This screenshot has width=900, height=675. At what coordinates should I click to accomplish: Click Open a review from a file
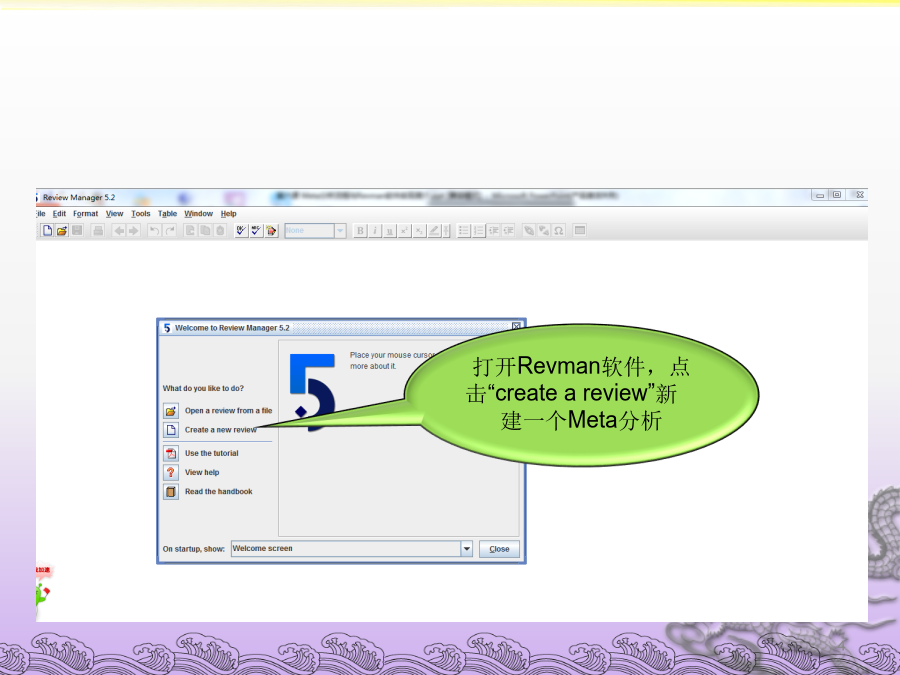coord(228,411)
